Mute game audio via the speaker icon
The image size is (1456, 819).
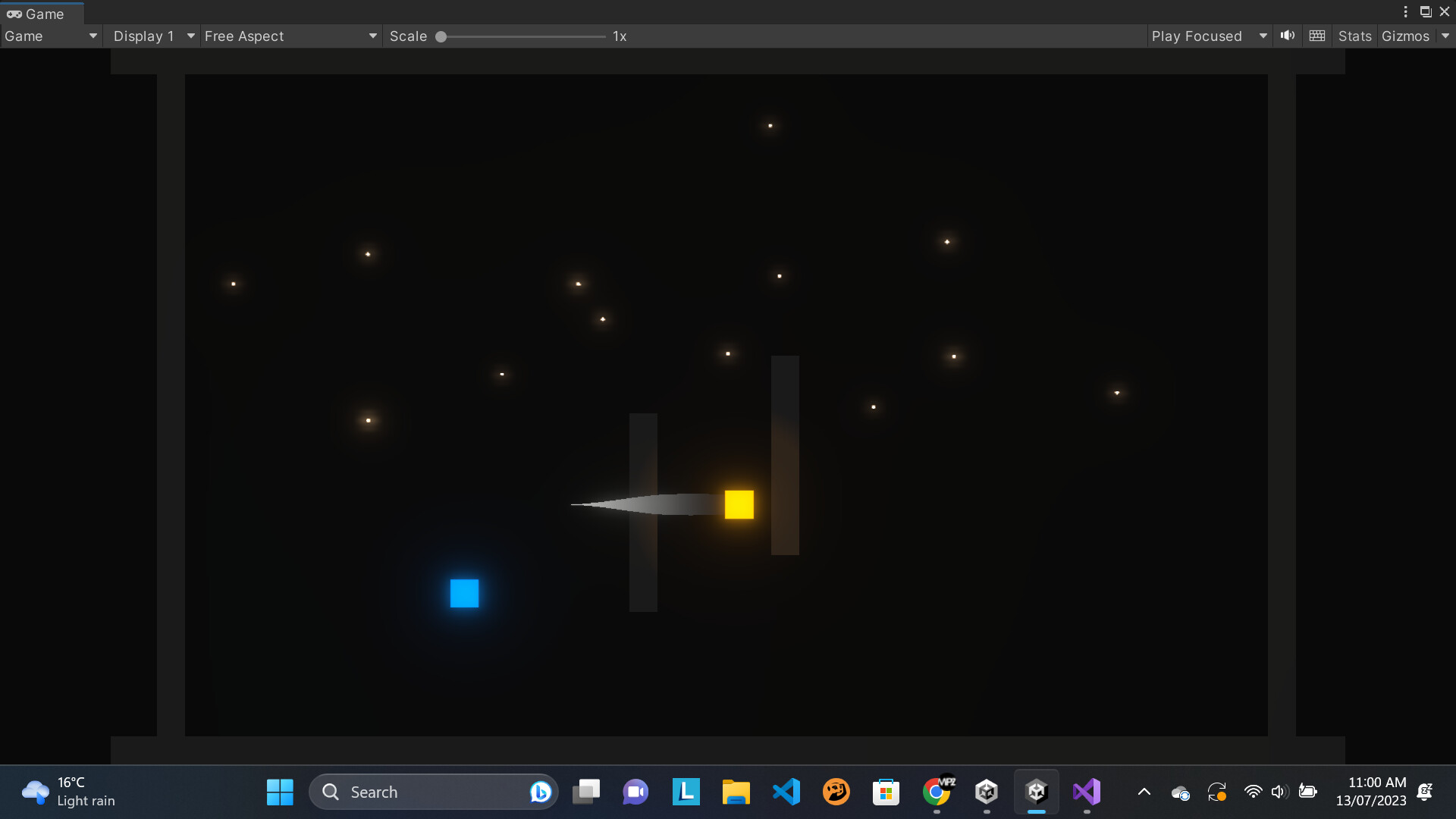tap(1288, 36)
